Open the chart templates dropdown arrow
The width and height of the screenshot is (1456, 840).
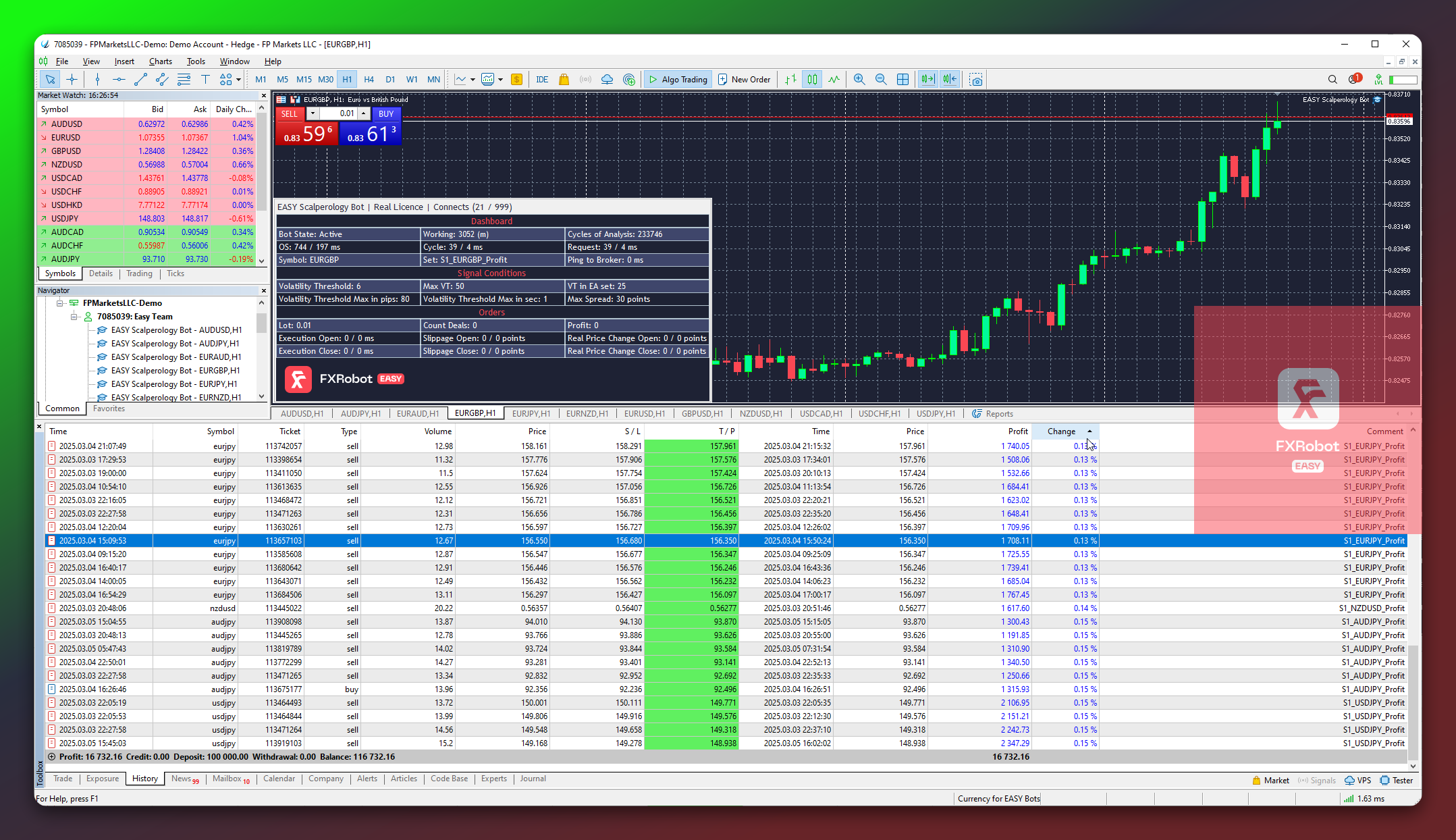tap(500, 80)
